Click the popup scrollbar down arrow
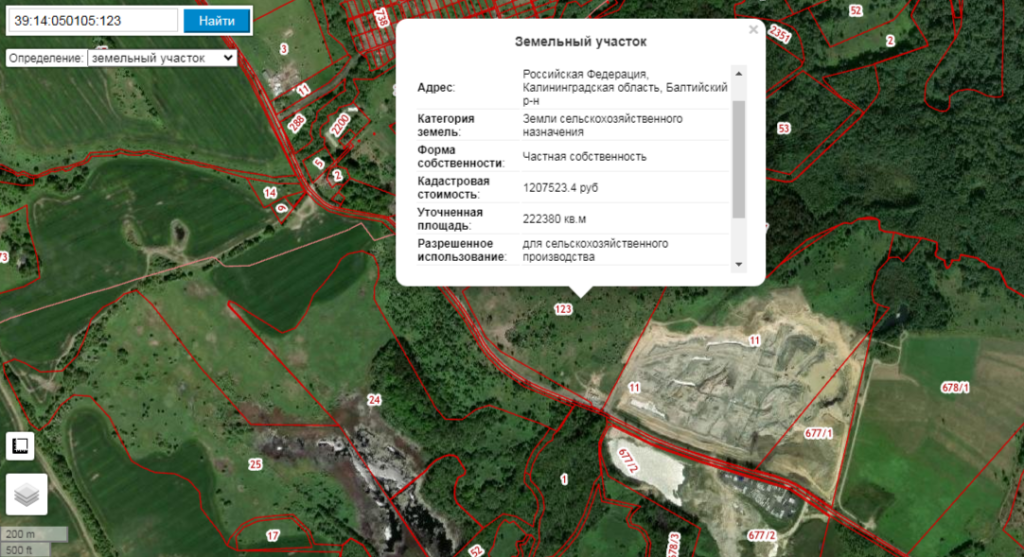This screenshot has width=1024, height=557. (x=739, y=264)
